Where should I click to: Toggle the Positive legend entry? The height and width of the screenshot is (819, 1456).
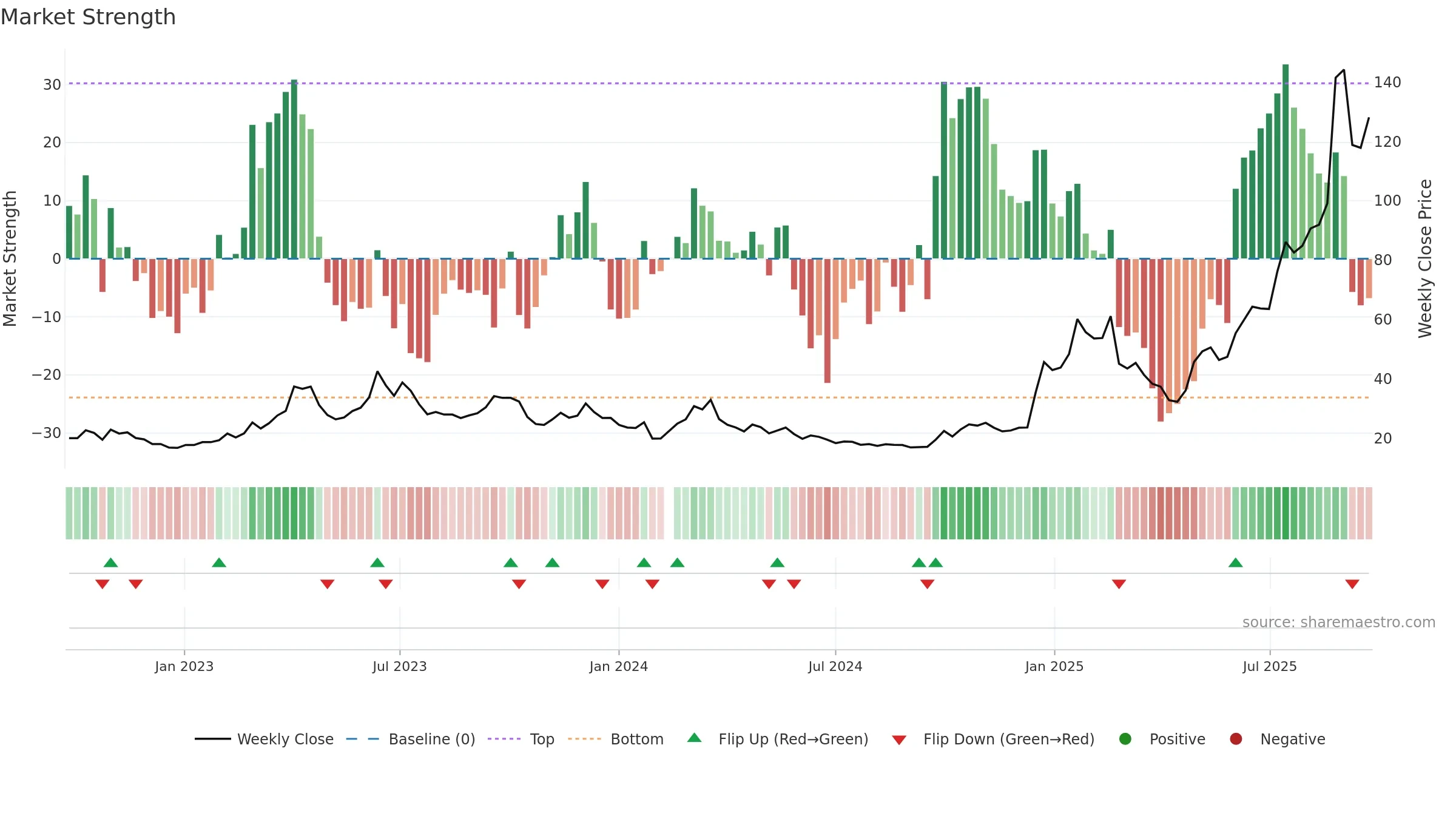(1162, 739)
